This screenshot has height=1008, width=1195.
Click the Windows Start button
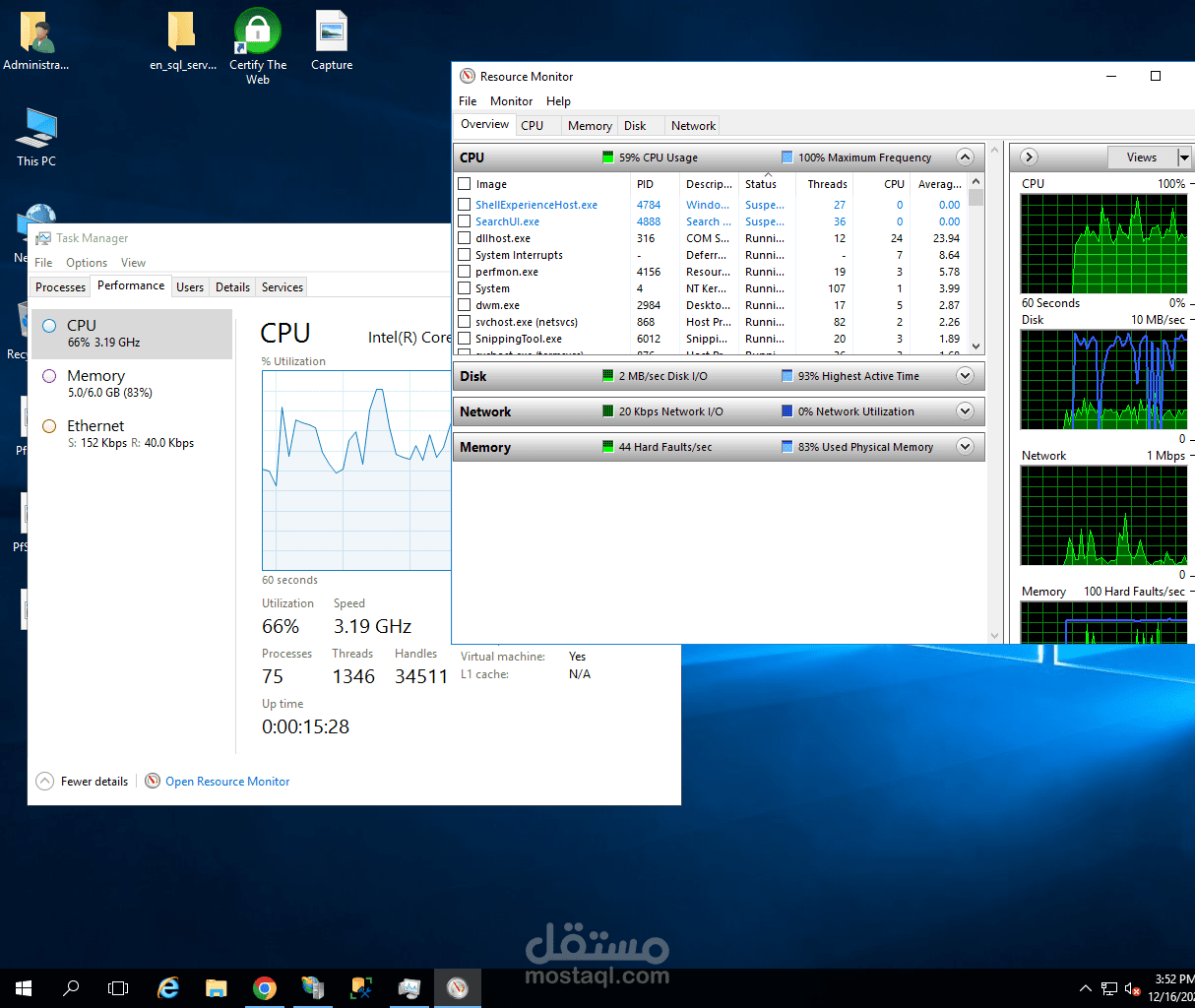[x=24, y=988]
